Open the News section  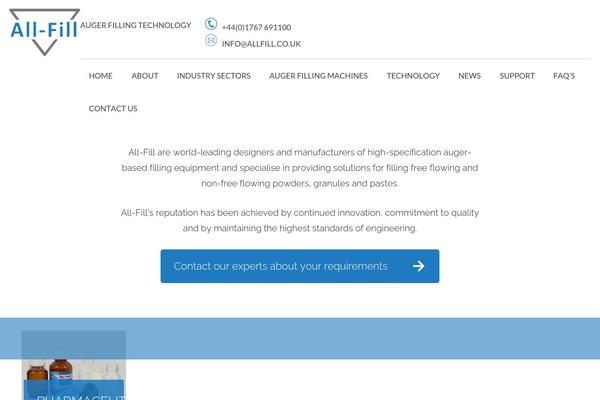click(x=470, y=76)
